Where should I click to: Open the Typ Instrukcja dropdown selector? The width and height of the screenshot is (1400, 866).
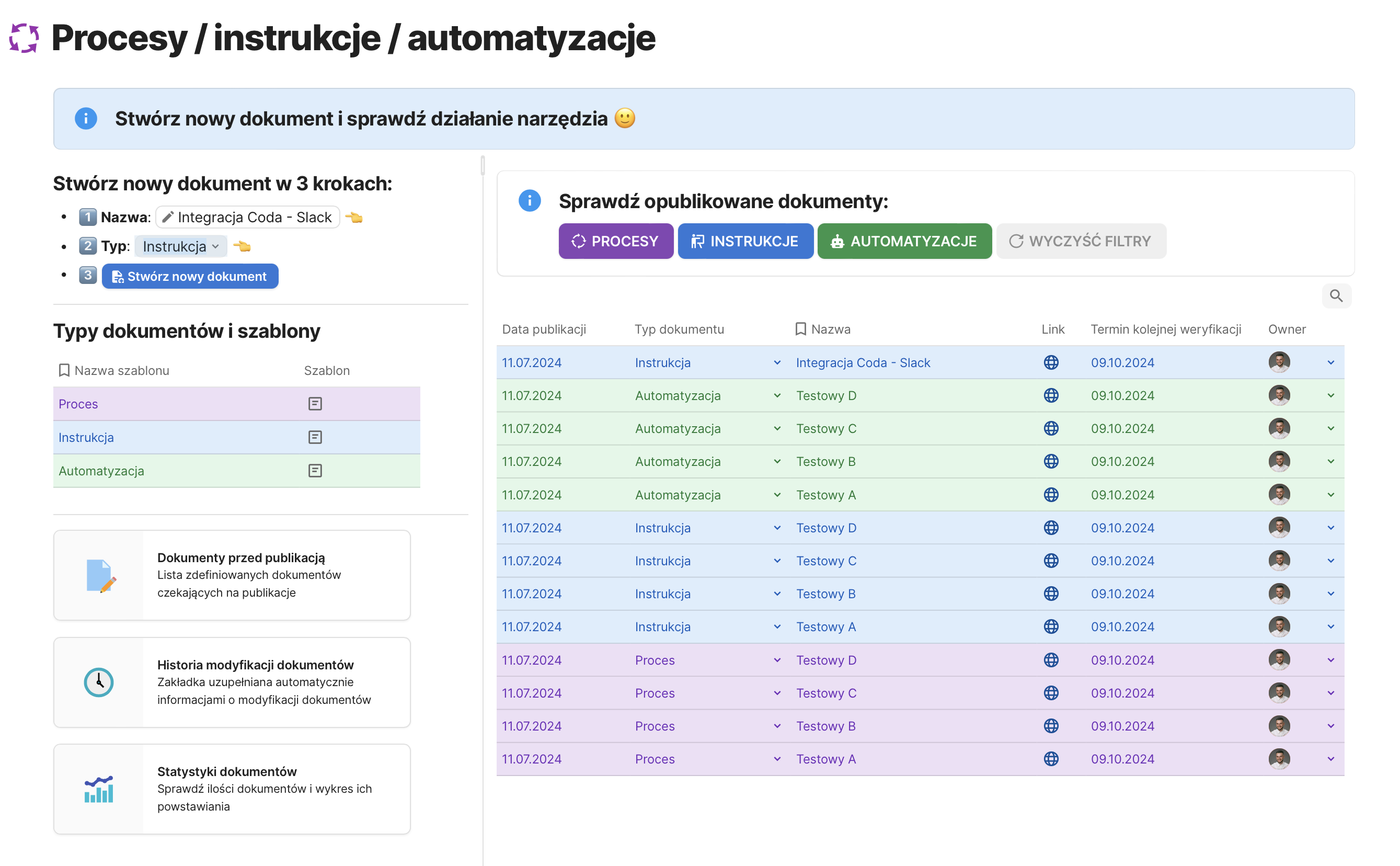pos(180,246)
